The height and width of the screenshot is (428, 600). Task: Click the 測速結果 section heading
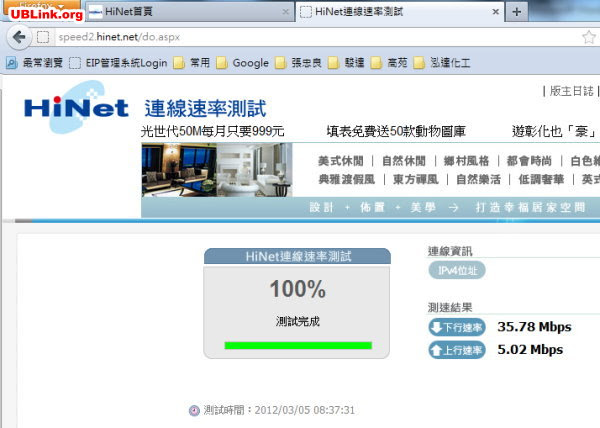(x=450, y=308)
